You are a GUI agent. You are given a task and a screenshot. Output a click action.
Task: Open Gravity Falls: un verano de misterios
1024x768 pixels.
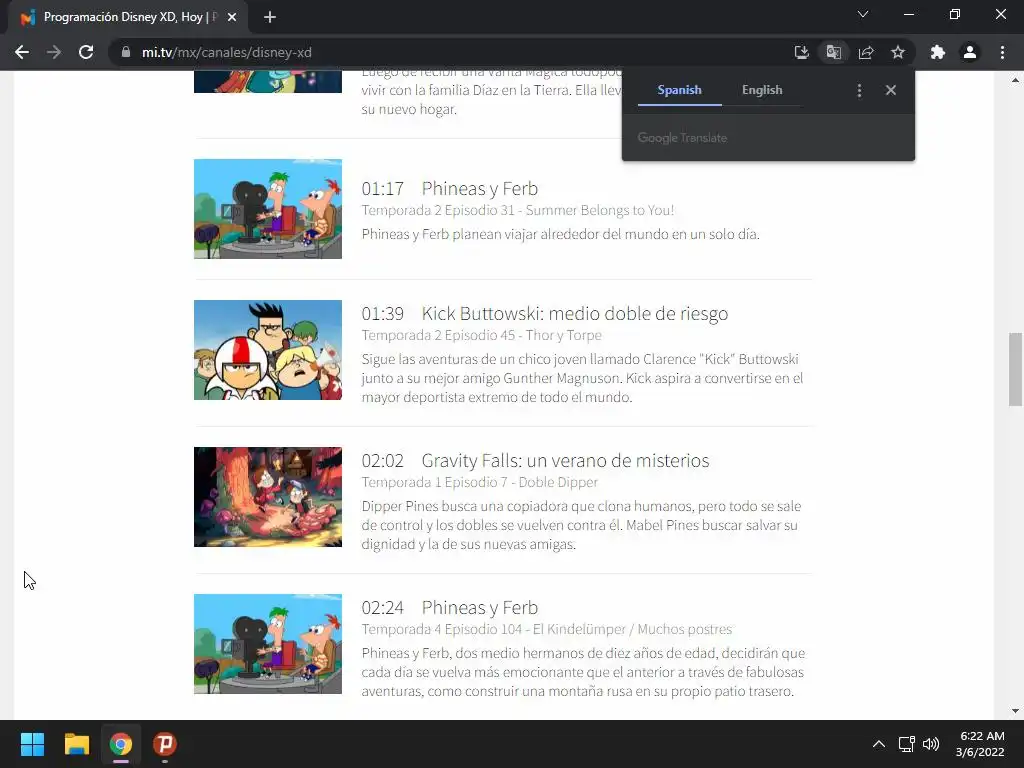tap(566, 460)
